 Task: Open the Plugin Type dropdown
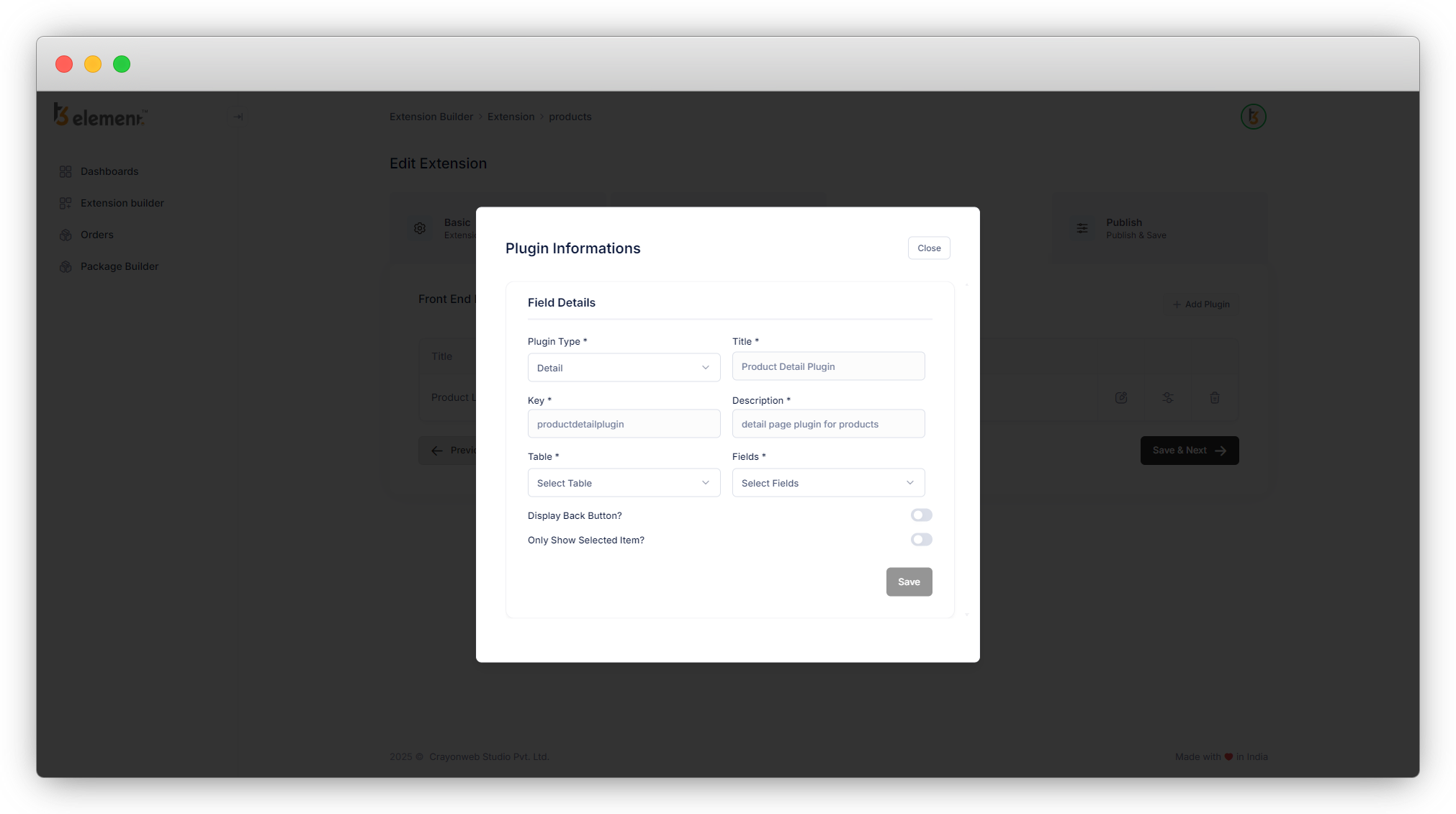click(624, 368)
